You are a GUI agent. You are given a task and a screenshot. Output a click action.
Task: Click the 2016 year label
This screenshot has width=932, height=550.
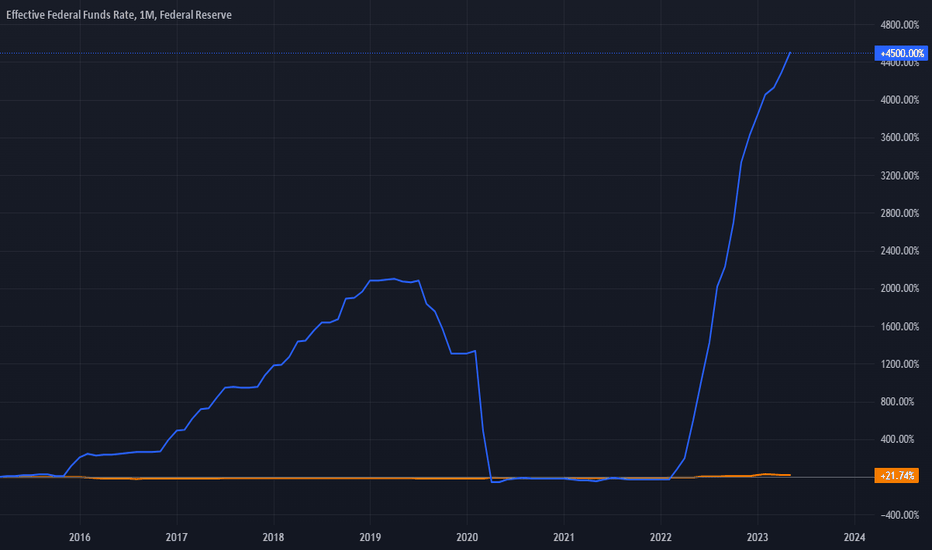coord(80,538)
